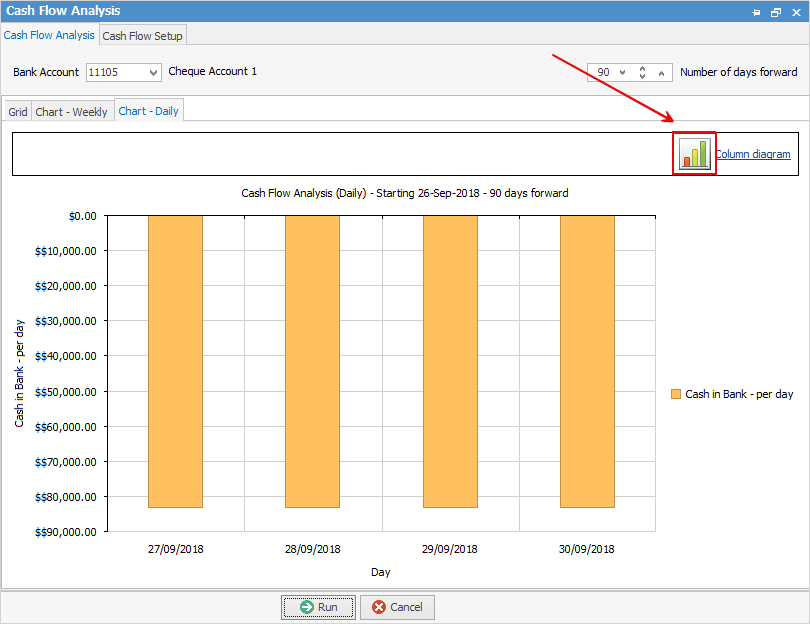Switch to the Cash Flow Setup tab

tap(143, 36)
